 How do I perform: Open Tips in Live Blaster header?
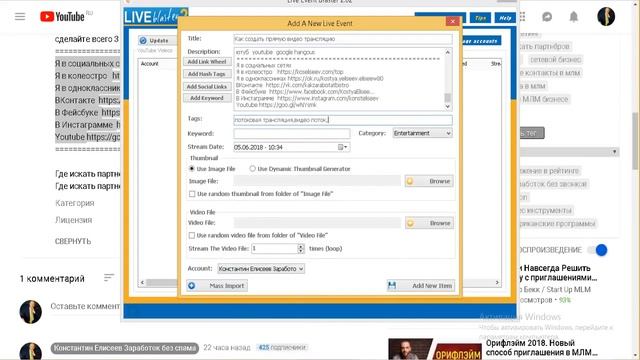pos(480,18)
